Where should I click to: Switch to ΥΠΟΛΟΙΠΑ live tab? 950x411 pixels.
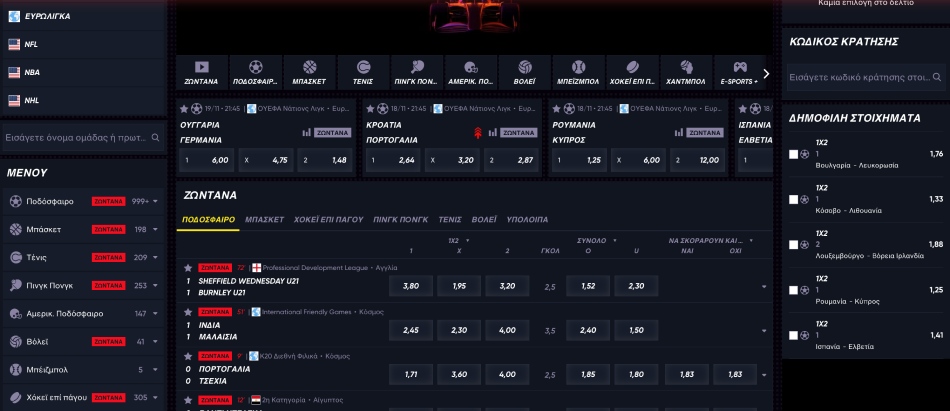point(527,219)
